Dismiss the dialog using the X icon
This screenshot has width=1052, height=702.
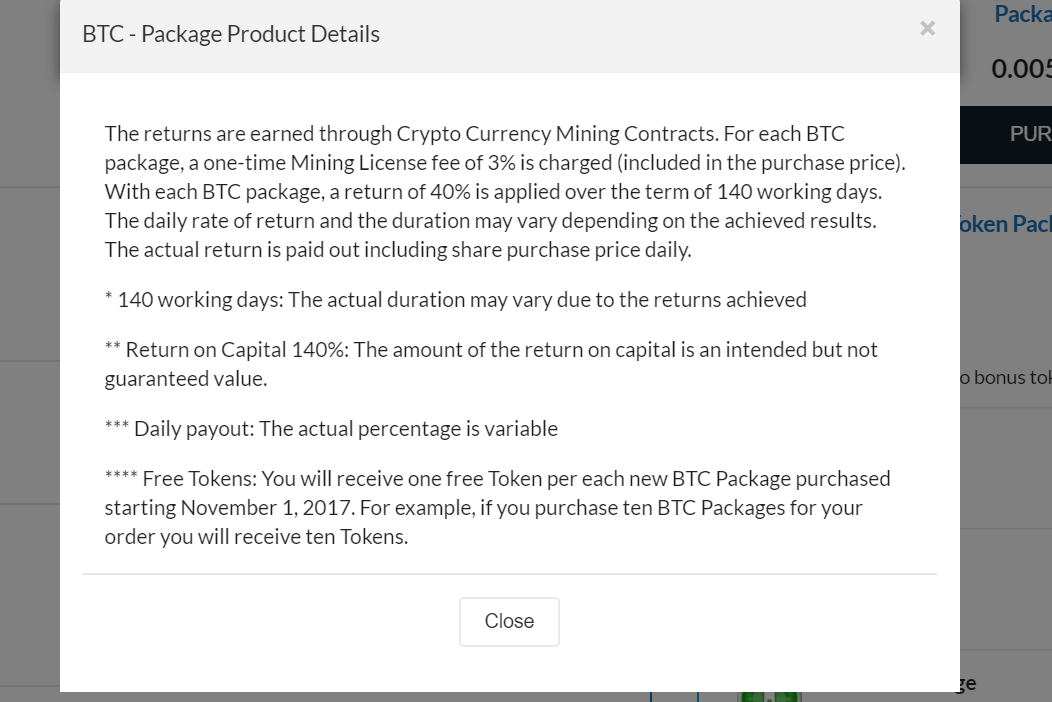point(927,28)
